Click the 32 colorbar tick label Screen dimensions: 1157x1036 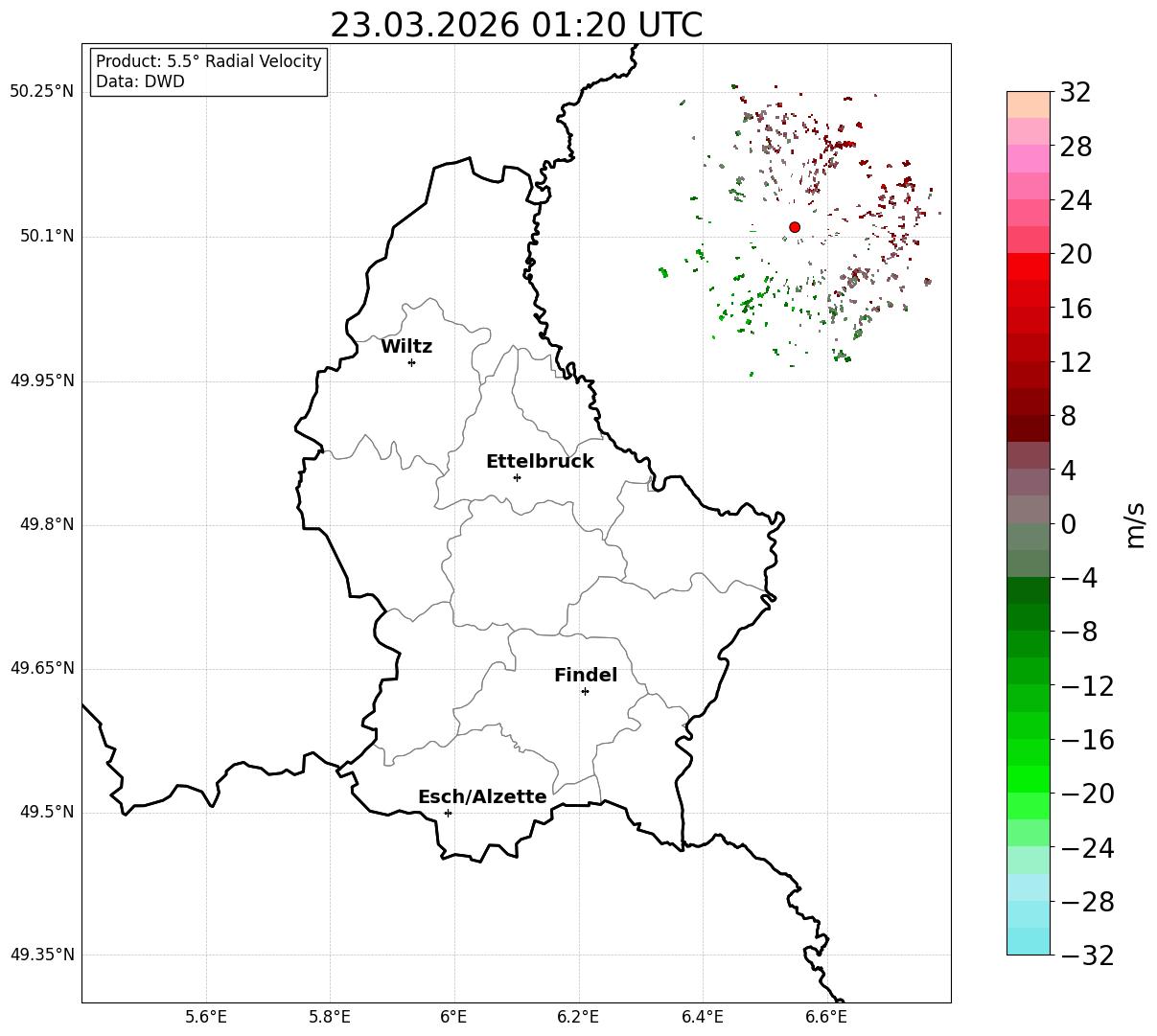pyautogui.click(x=1075, y=93)
